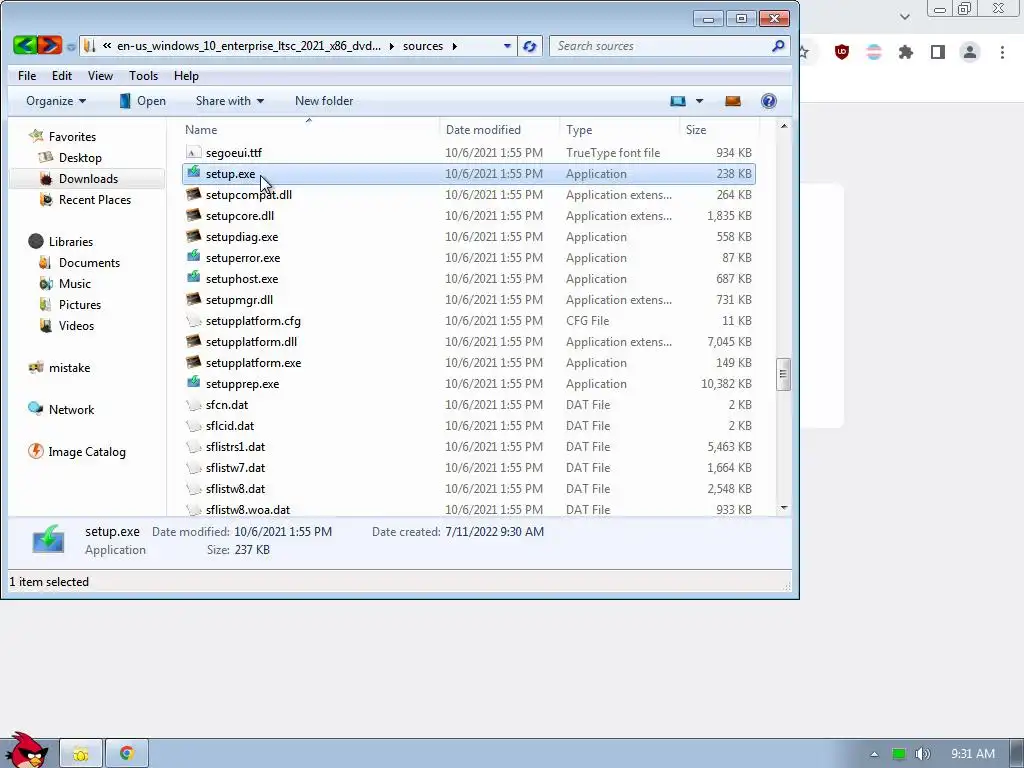Open address bar history dropdown

tap(507, 46)
